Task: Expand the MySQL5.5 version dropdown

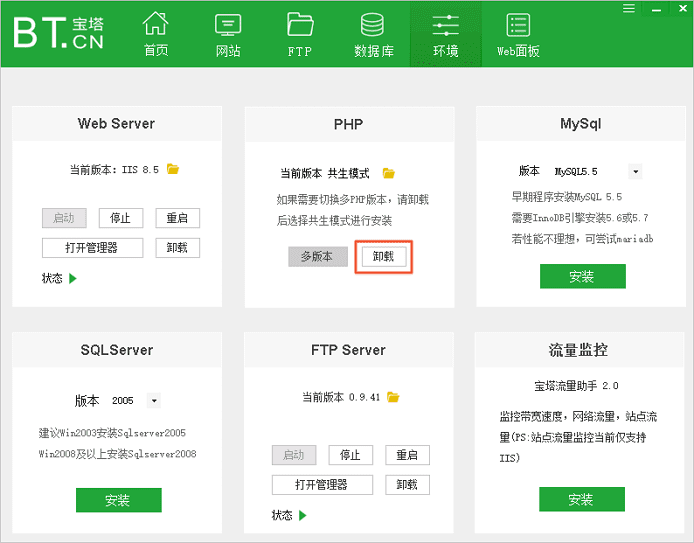Action: 635,172
